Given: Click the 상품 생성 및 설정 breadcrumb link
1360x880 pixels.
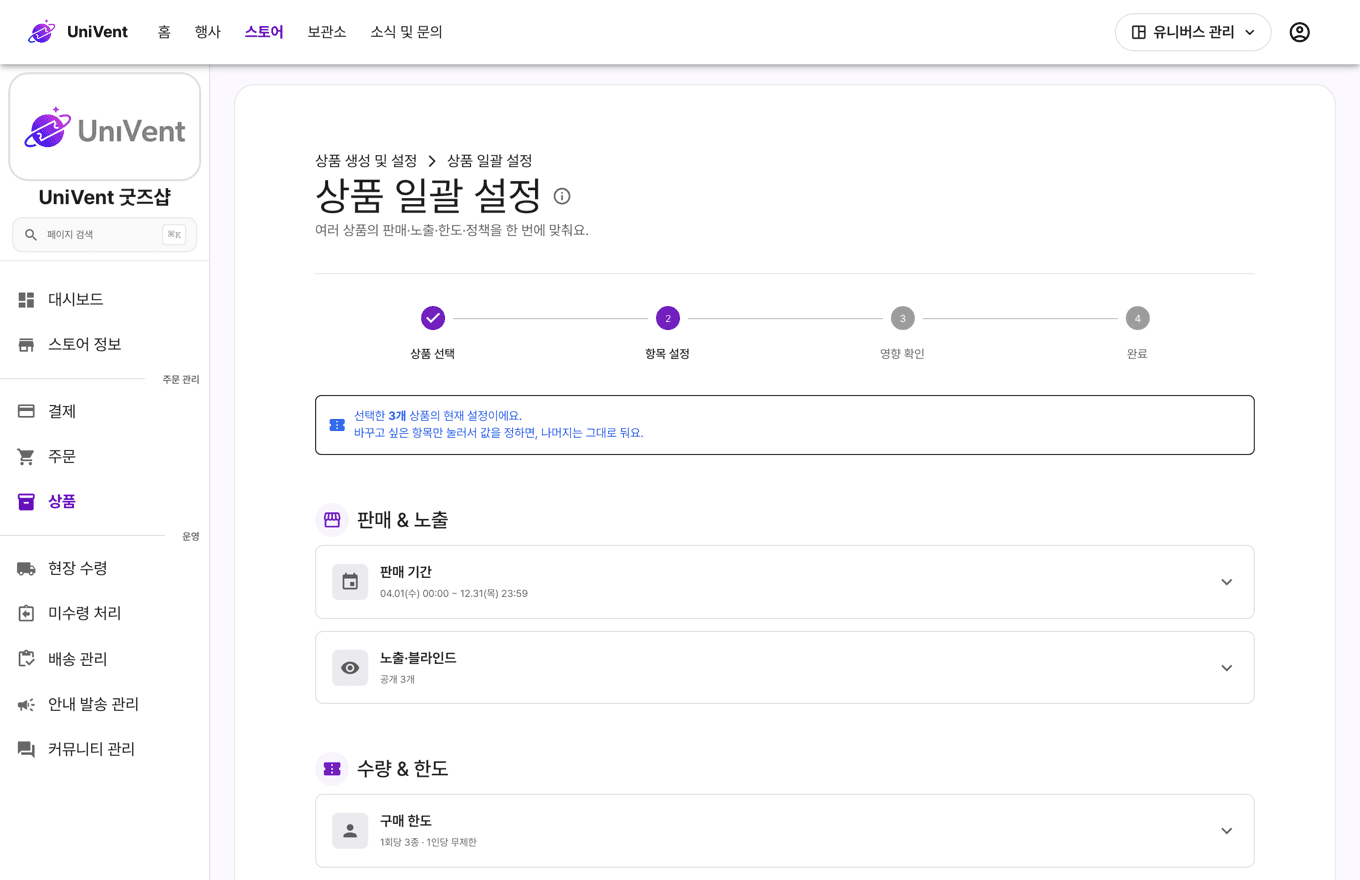Looking at the screenshot, I should point(366,161).
